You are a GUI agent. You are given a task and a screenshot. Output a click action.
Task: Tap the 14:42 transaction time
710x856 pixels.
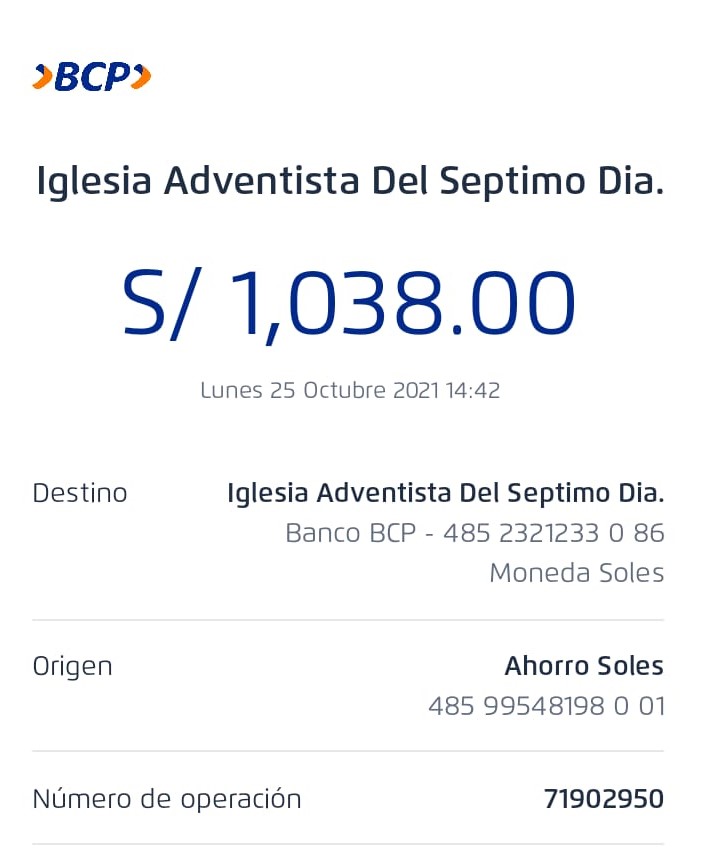472,390
